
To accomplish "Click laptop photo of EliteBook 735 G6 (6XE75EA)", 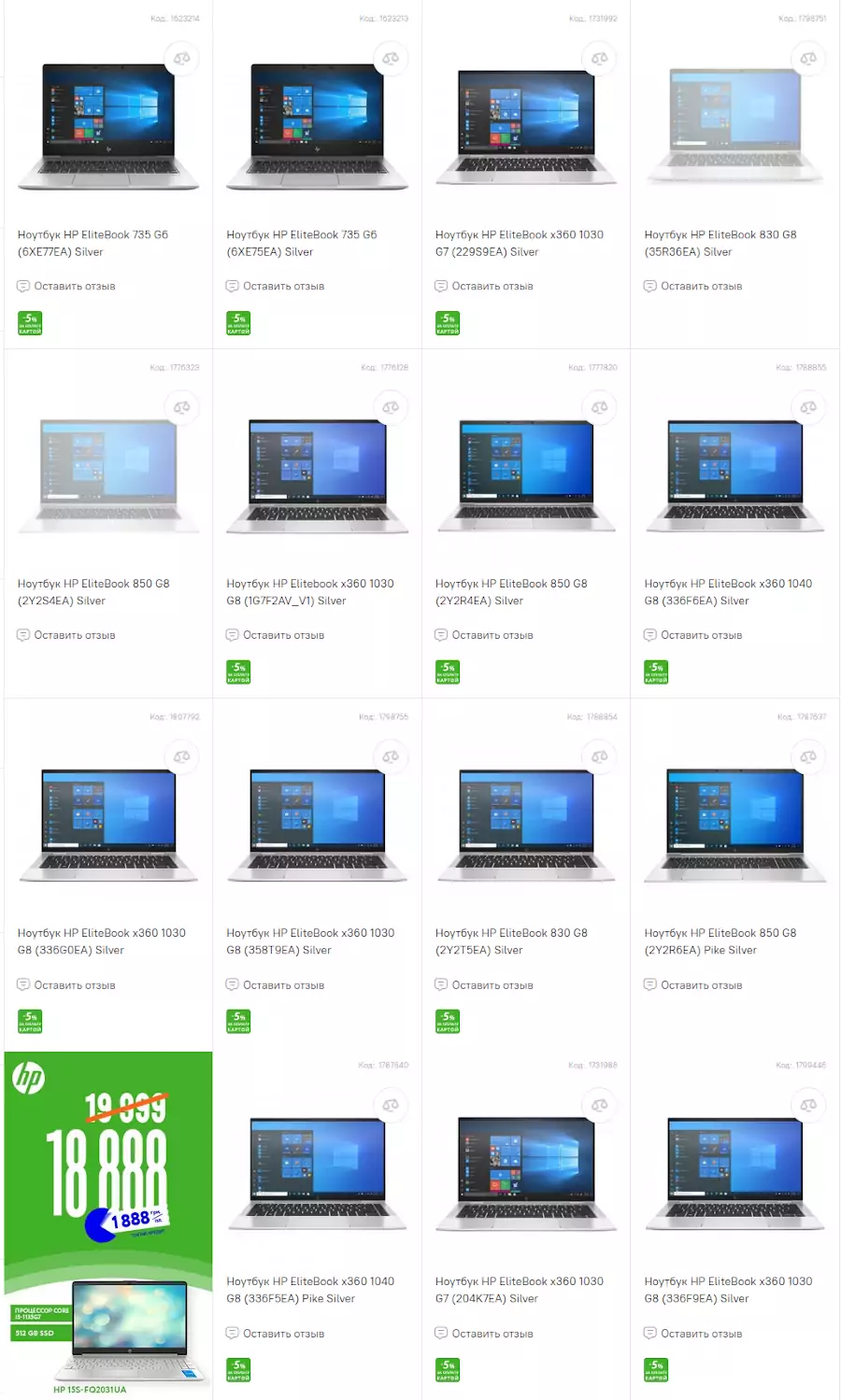I will (318, 127).
